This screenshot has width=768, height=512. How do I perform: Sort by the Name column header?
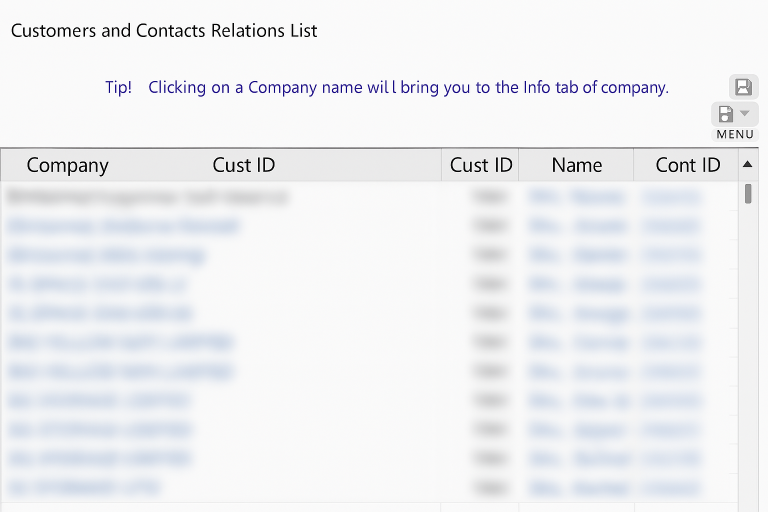(x=576, y=165)
